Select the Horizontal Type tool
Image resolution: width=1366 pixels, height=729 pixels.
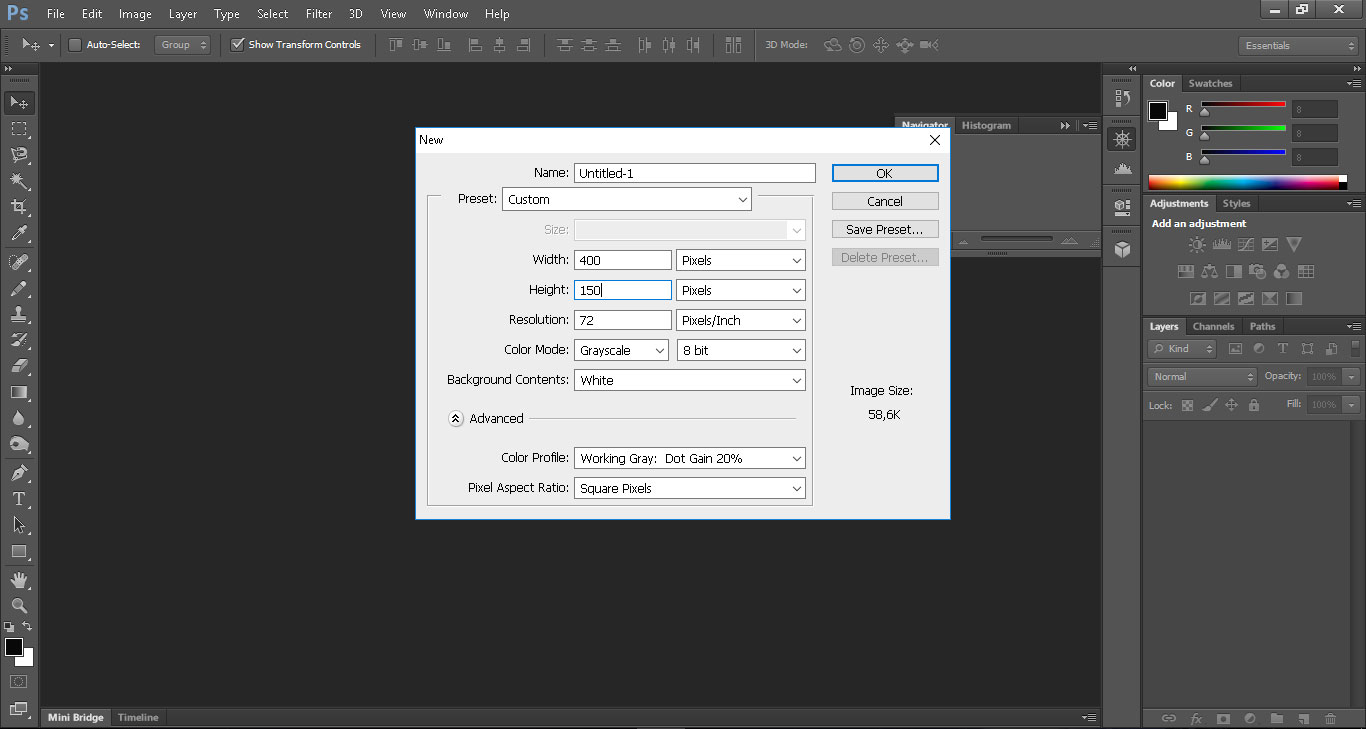19,498
